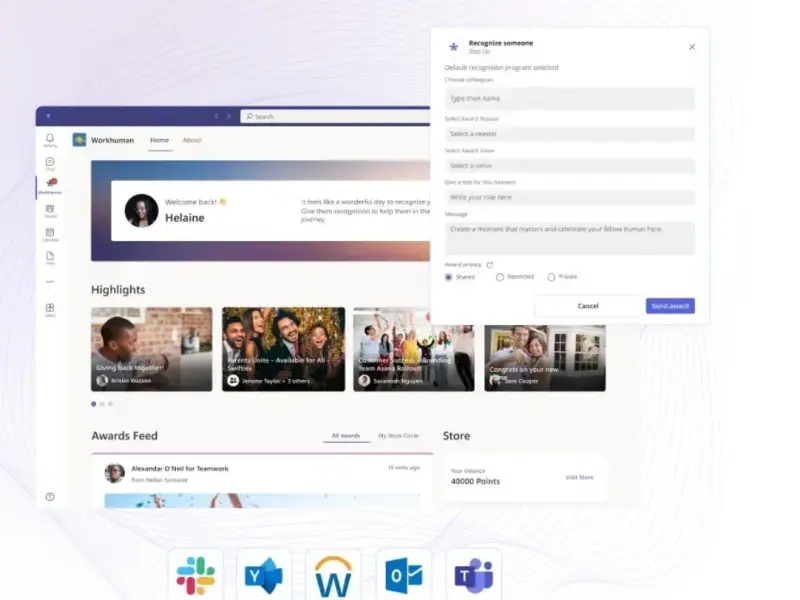The width and height of the screenshot is (800, 600).
Task: Switch to the About tab
Action: pos(192,140)
